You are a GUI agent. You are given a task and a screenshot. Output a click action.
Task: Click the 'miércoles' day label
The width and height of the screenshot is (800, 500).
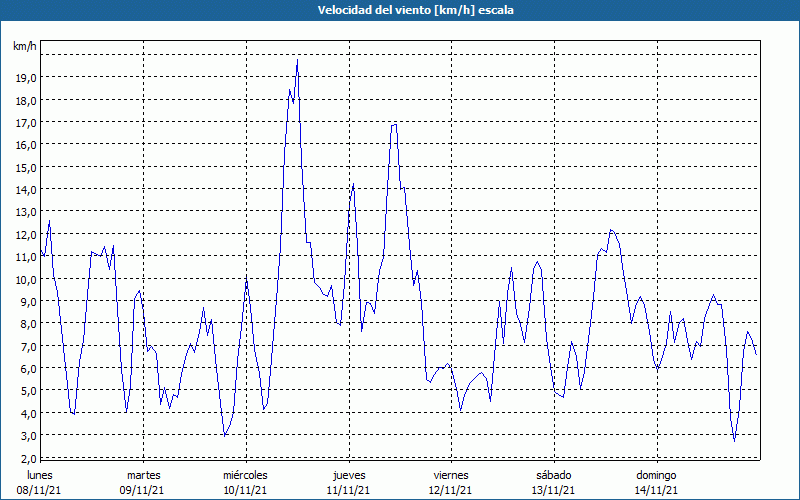coord(245,475)
